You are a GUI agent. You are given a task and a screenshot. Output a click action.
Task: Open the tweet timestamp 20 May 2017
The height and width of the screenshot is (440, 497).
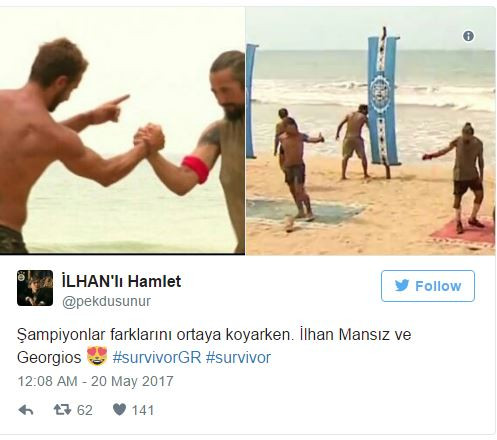[x=95, y=381]
